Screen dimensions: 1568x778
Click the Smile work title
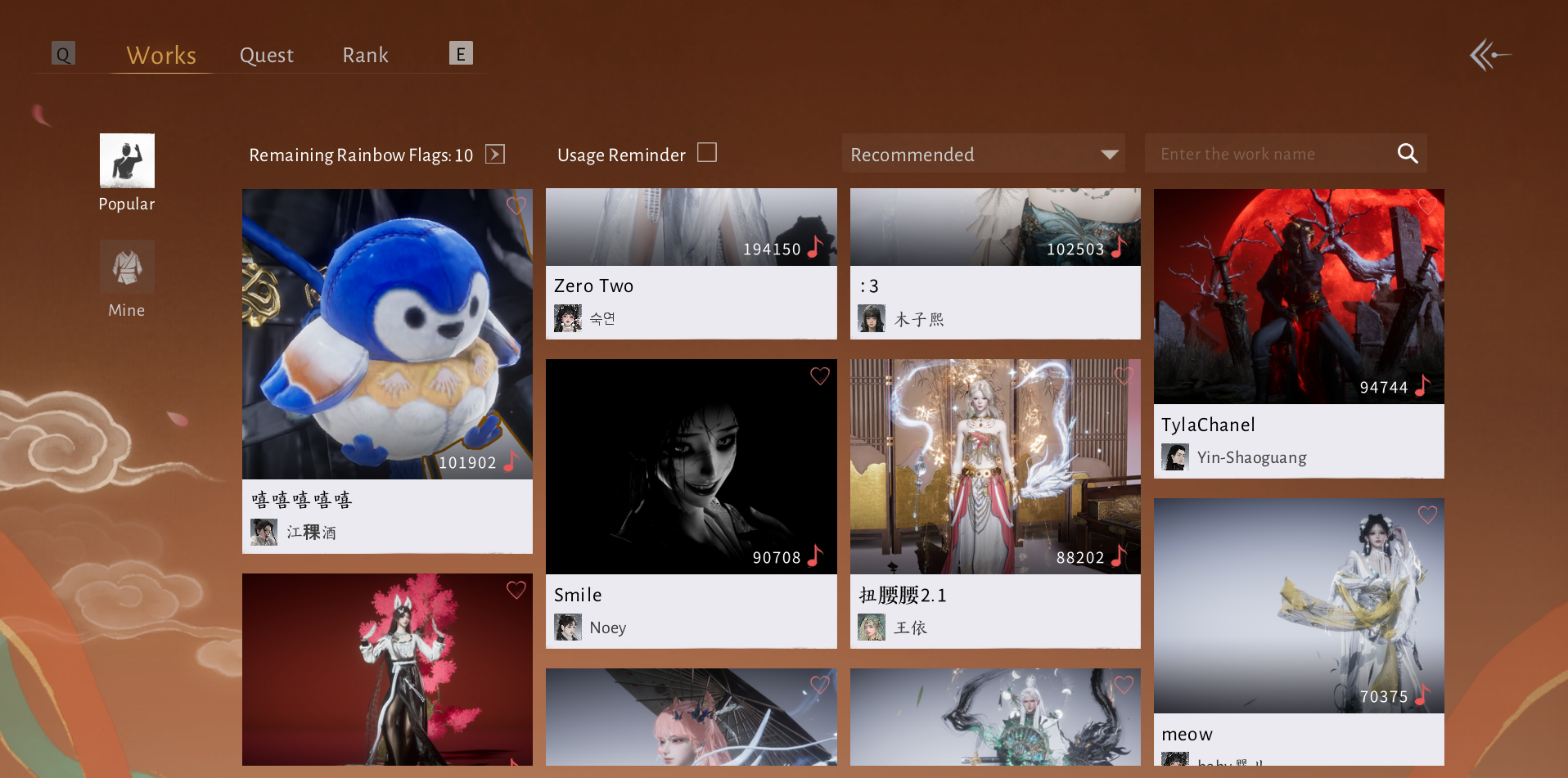[578, 596]
